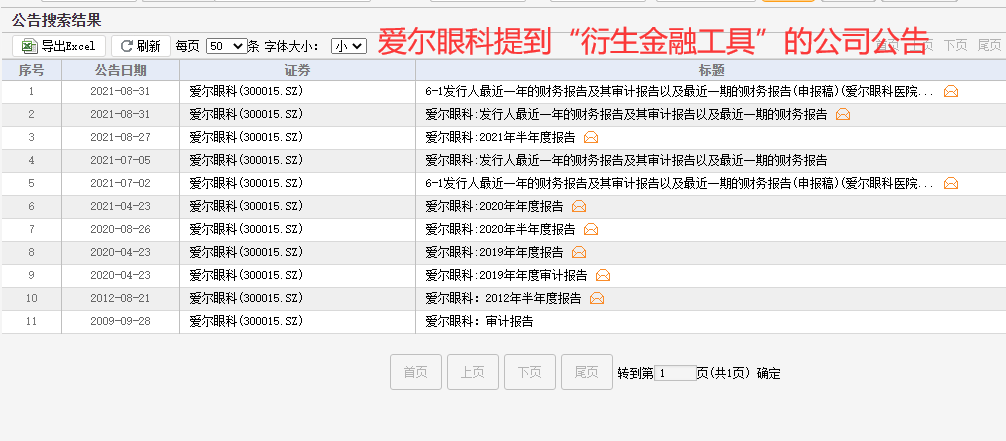Open the 每页 50 rows-per-page dropdown
Viewport: 1006px width, 441px height.
point(226,46)
